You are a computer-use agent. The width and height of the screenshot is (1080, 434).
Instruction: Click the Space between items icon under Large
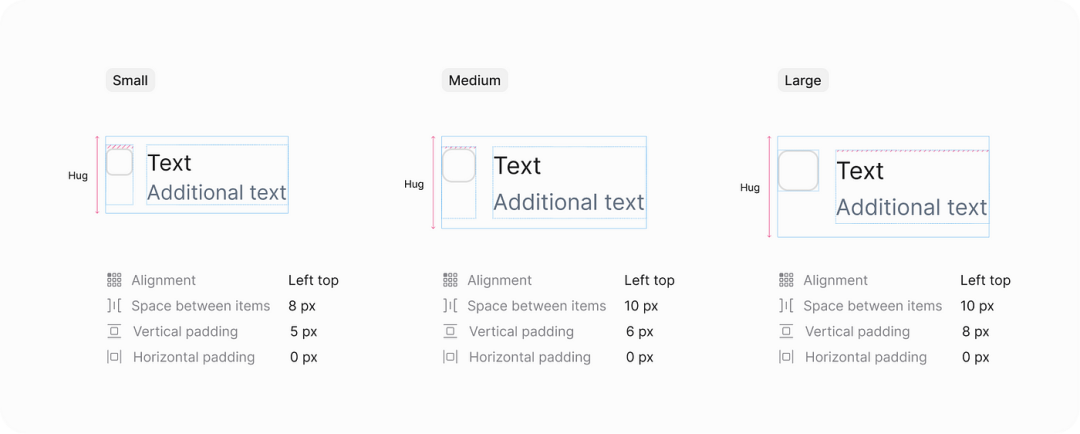[786, 305]
